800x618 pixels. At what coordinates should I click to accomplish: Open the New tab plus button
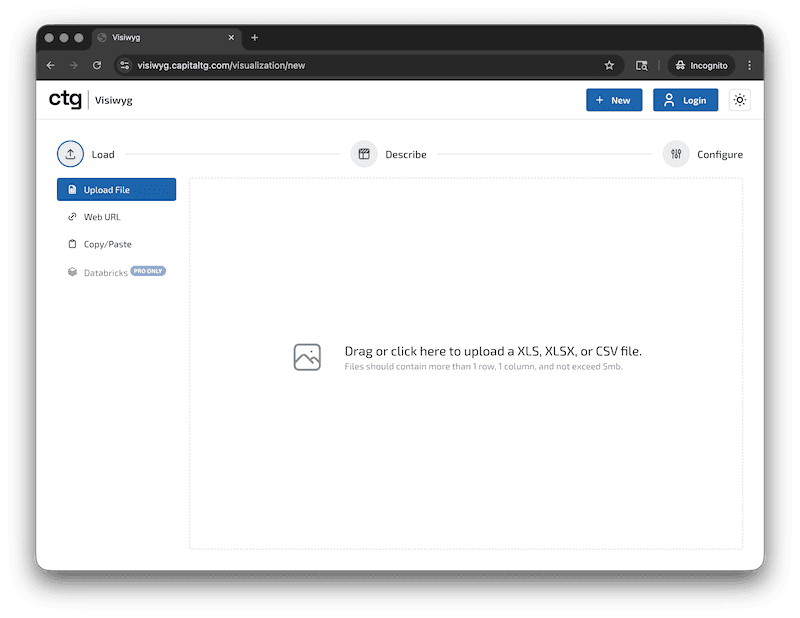[255, 38]
